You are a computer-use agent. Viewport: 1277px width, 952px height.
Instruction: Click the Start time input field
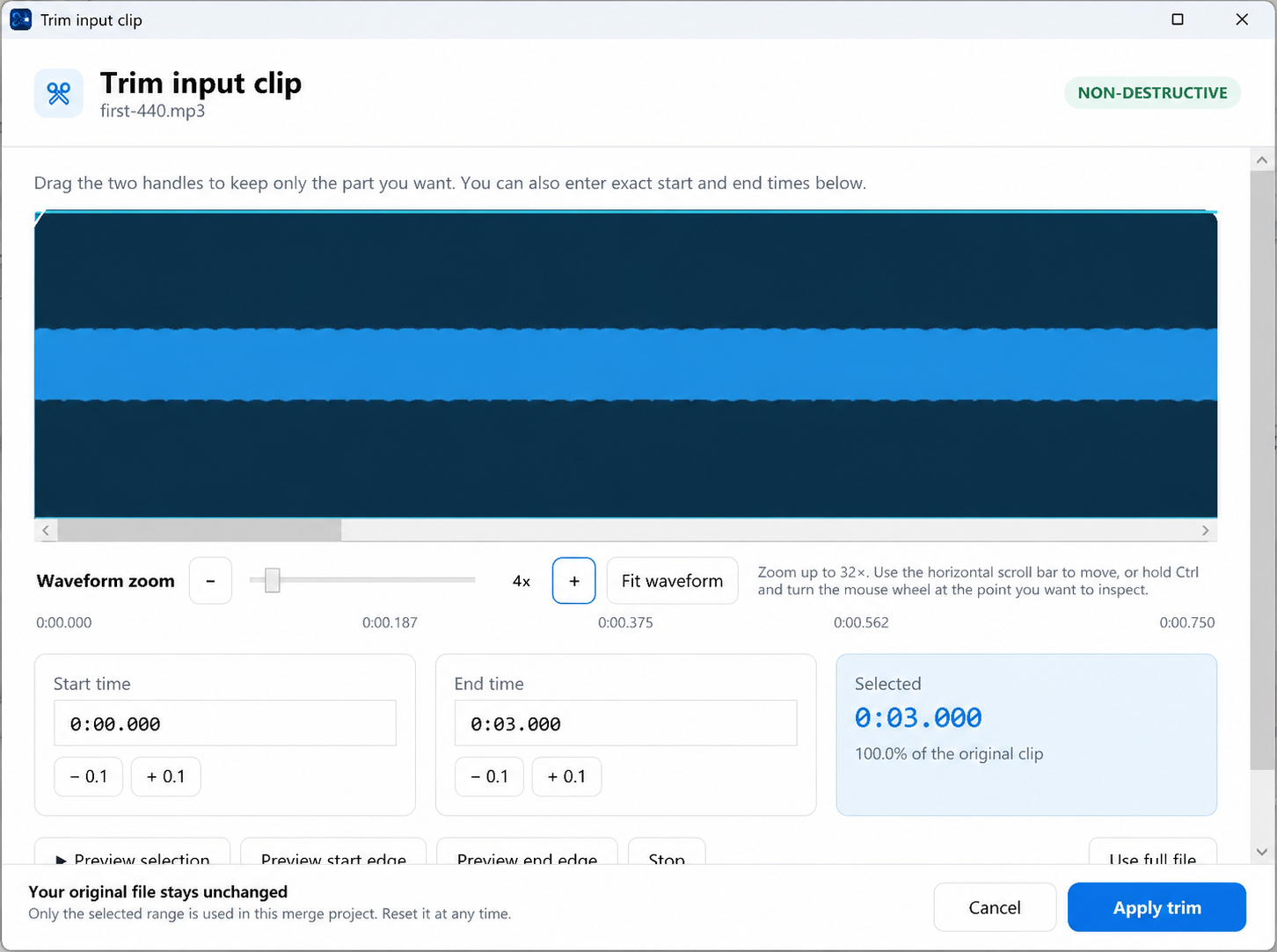pos(225,723)
